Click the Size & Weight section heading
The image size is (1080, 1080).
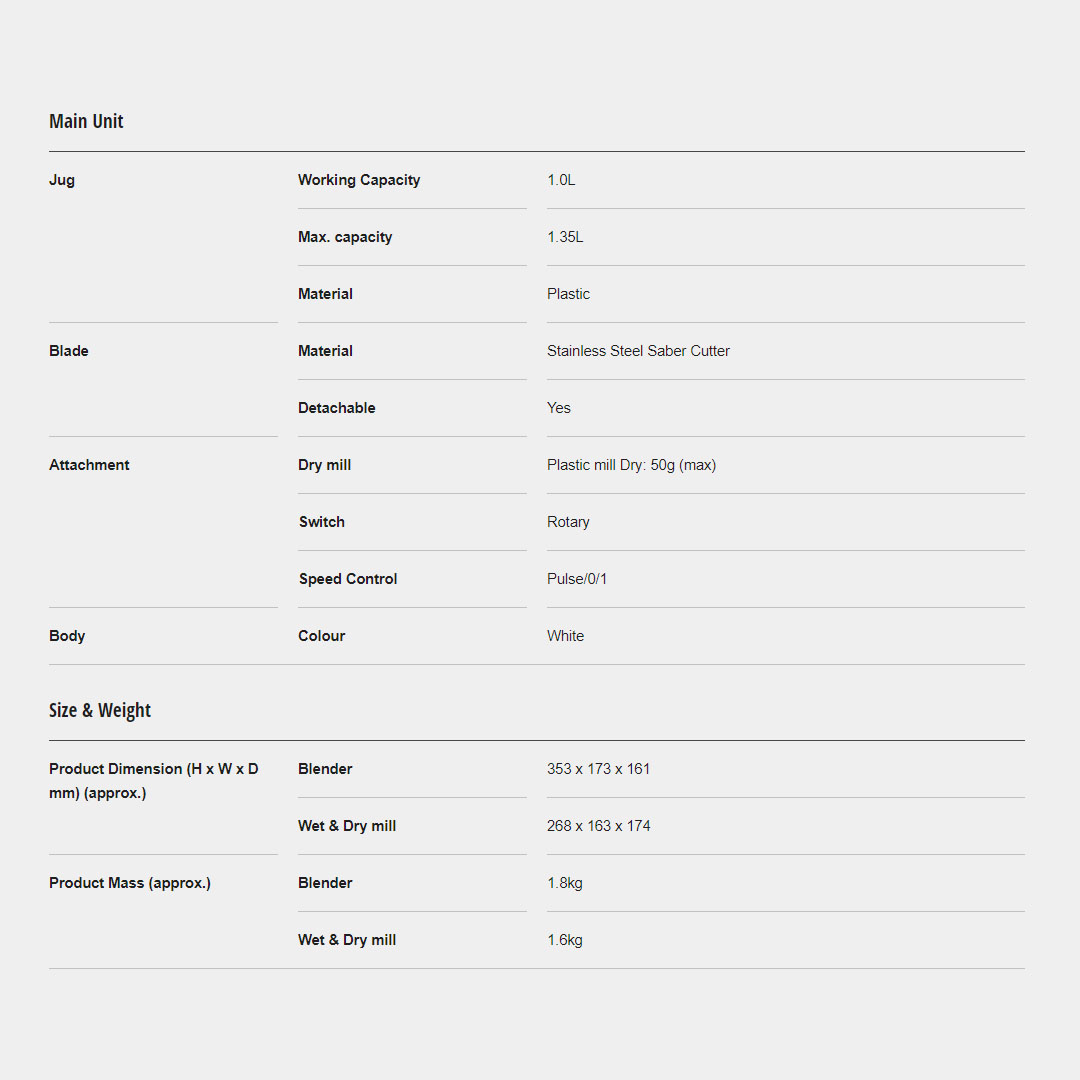100,710
